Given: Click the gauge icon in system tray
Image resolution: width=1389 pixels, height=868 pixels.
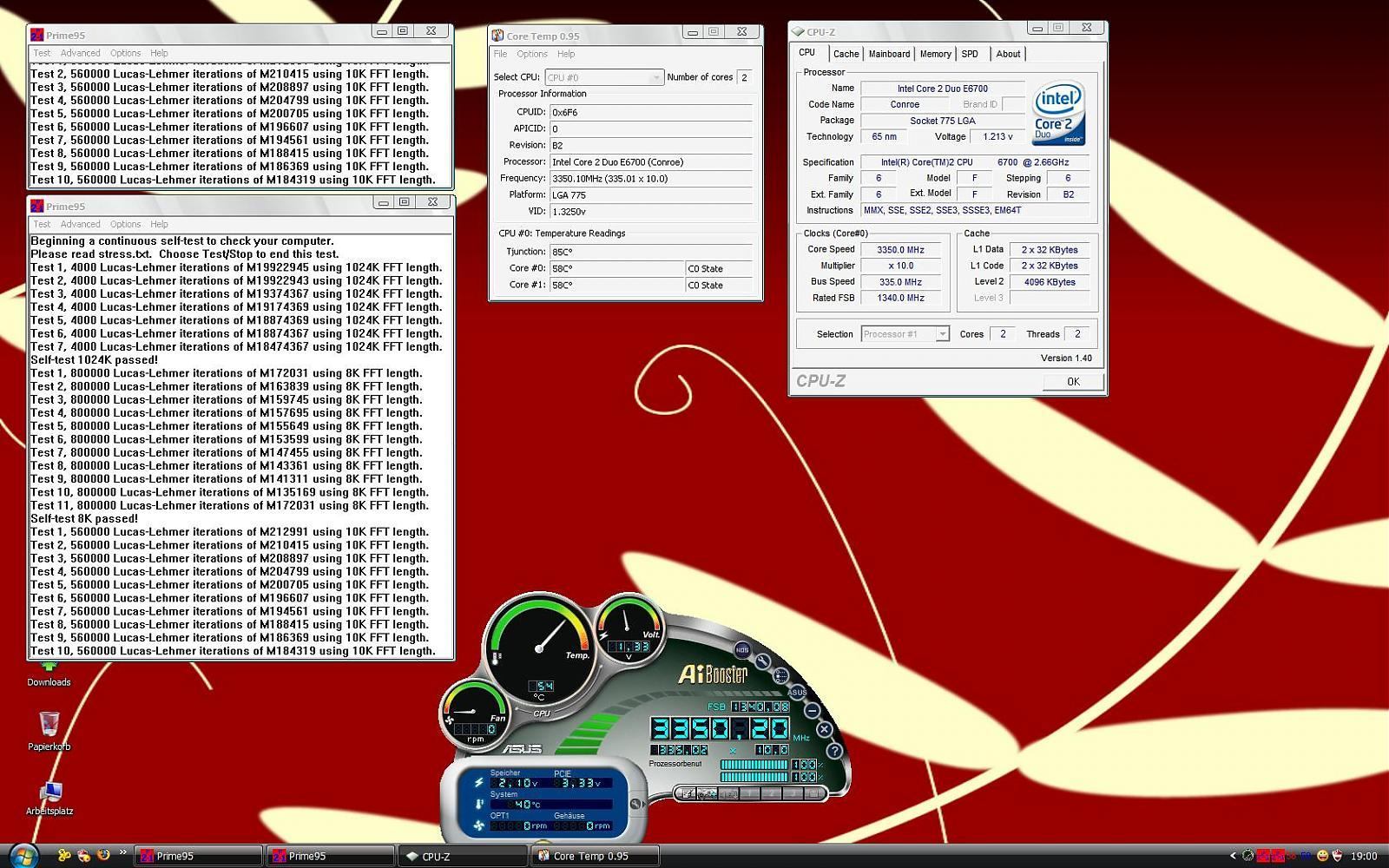Looking at the screenshot, I should (x=1248, y=856).
